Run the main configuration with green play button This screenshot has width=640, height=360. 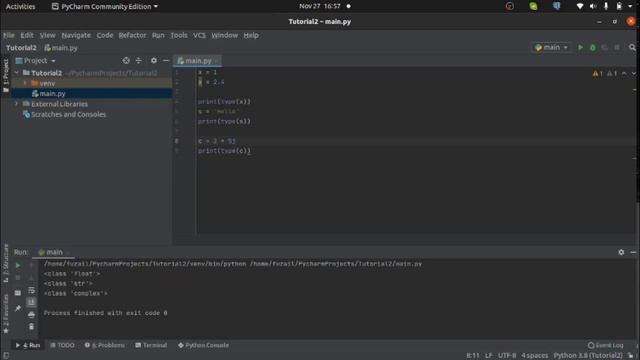[580, 47]
